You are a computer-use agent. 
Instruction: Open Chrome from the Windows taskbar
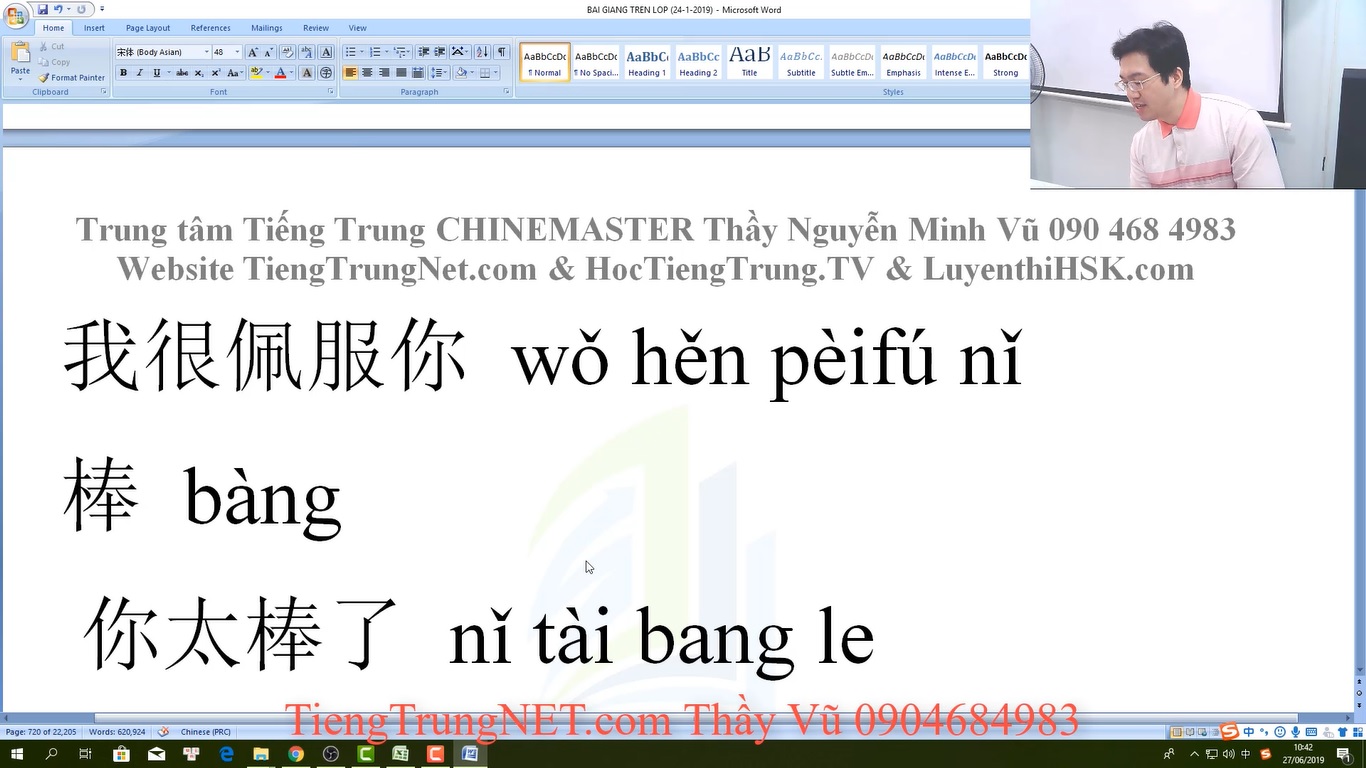[296, 754]
